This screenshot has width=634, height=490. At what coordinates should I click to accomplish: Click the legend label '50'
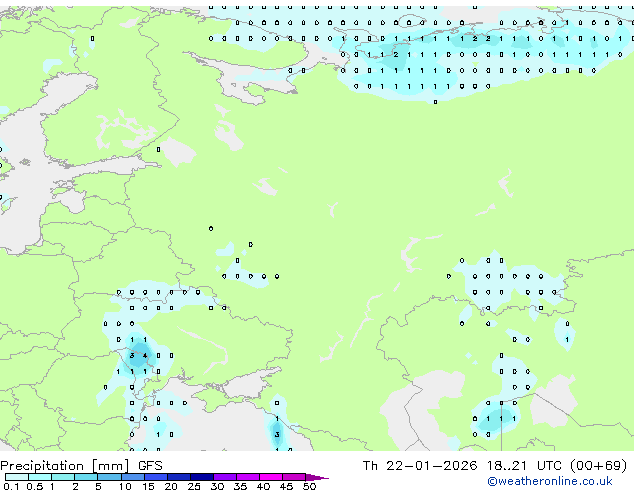[x=309, y=486]
